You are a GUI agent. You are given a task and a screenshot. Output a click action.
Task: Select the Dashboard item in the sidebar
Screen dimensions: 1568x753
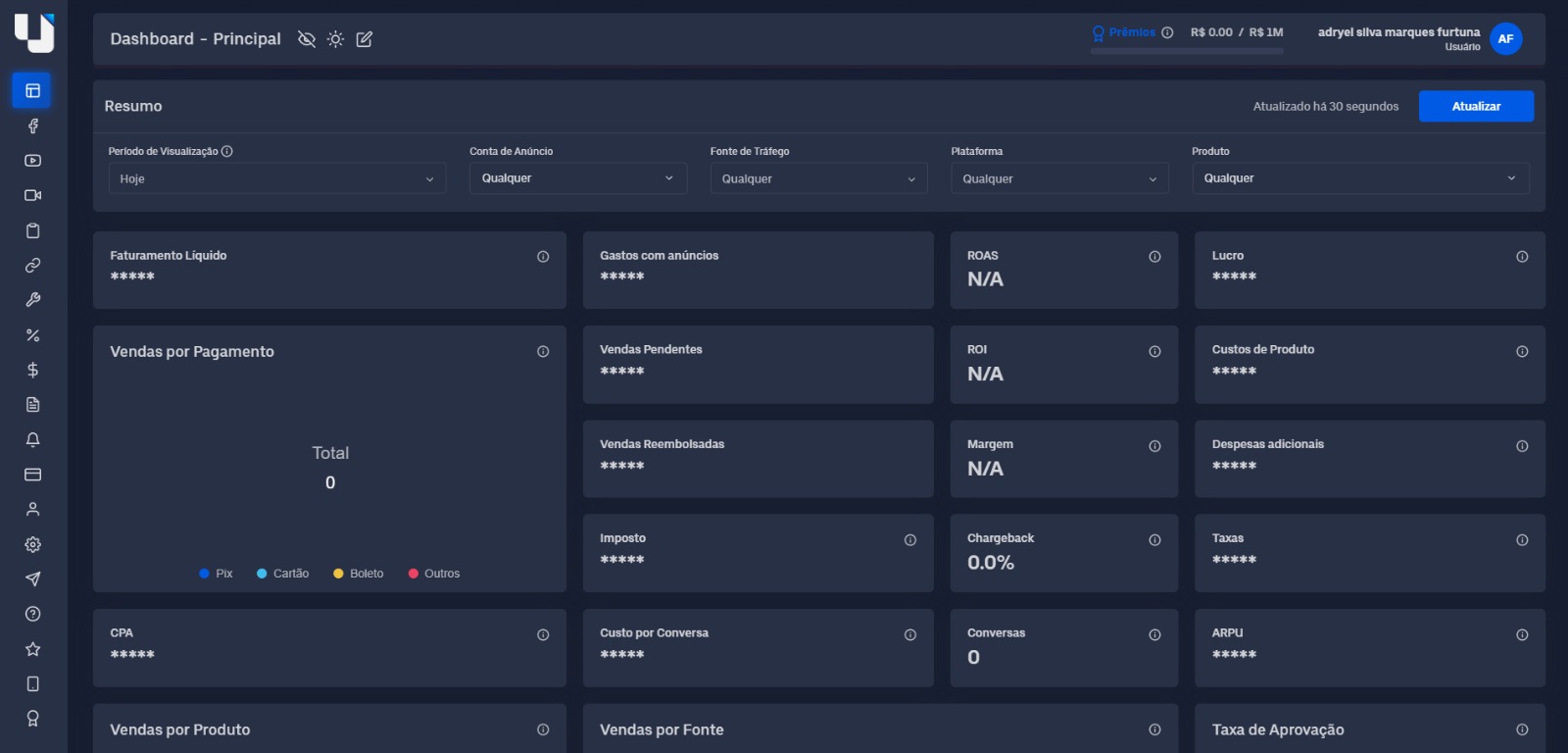coord(32,90)
